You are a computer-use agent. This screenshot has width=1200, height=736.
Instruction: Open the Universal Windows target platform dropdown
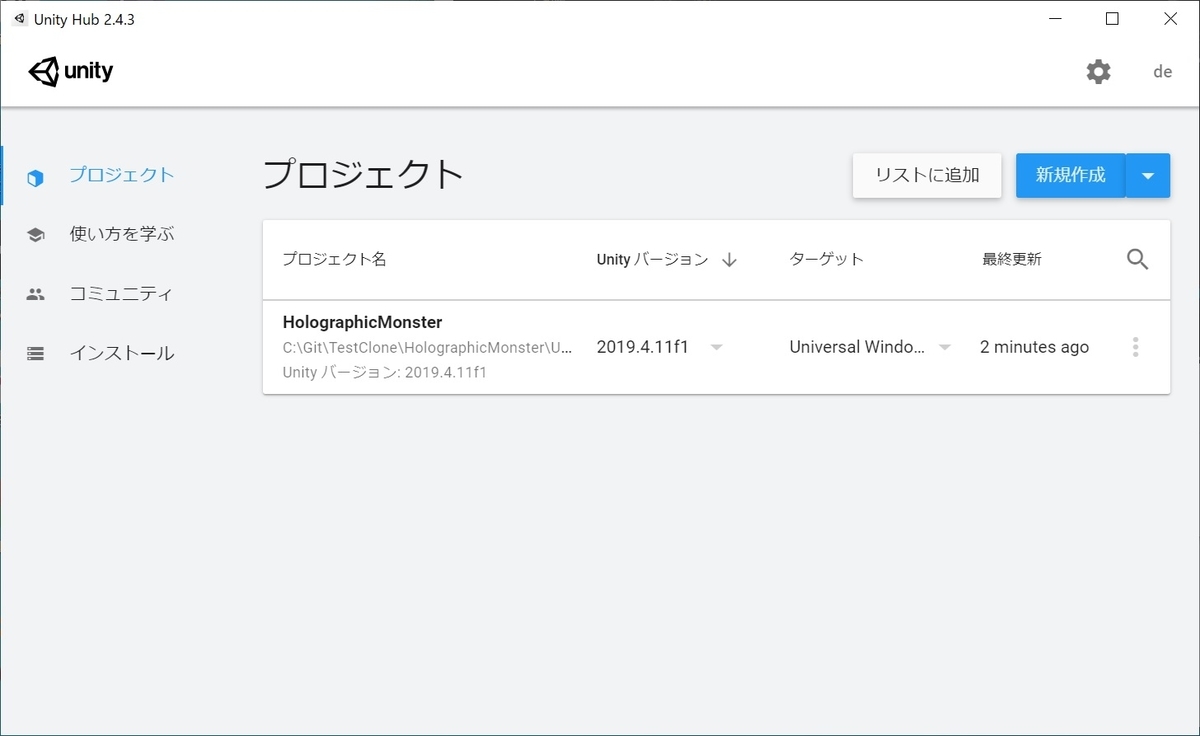944,346
